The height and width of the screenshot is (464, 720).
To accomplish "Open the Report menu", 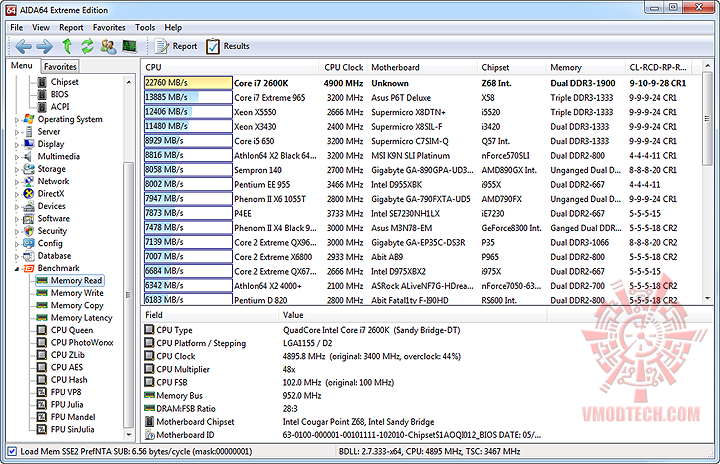I will click(x=71, y=28).
